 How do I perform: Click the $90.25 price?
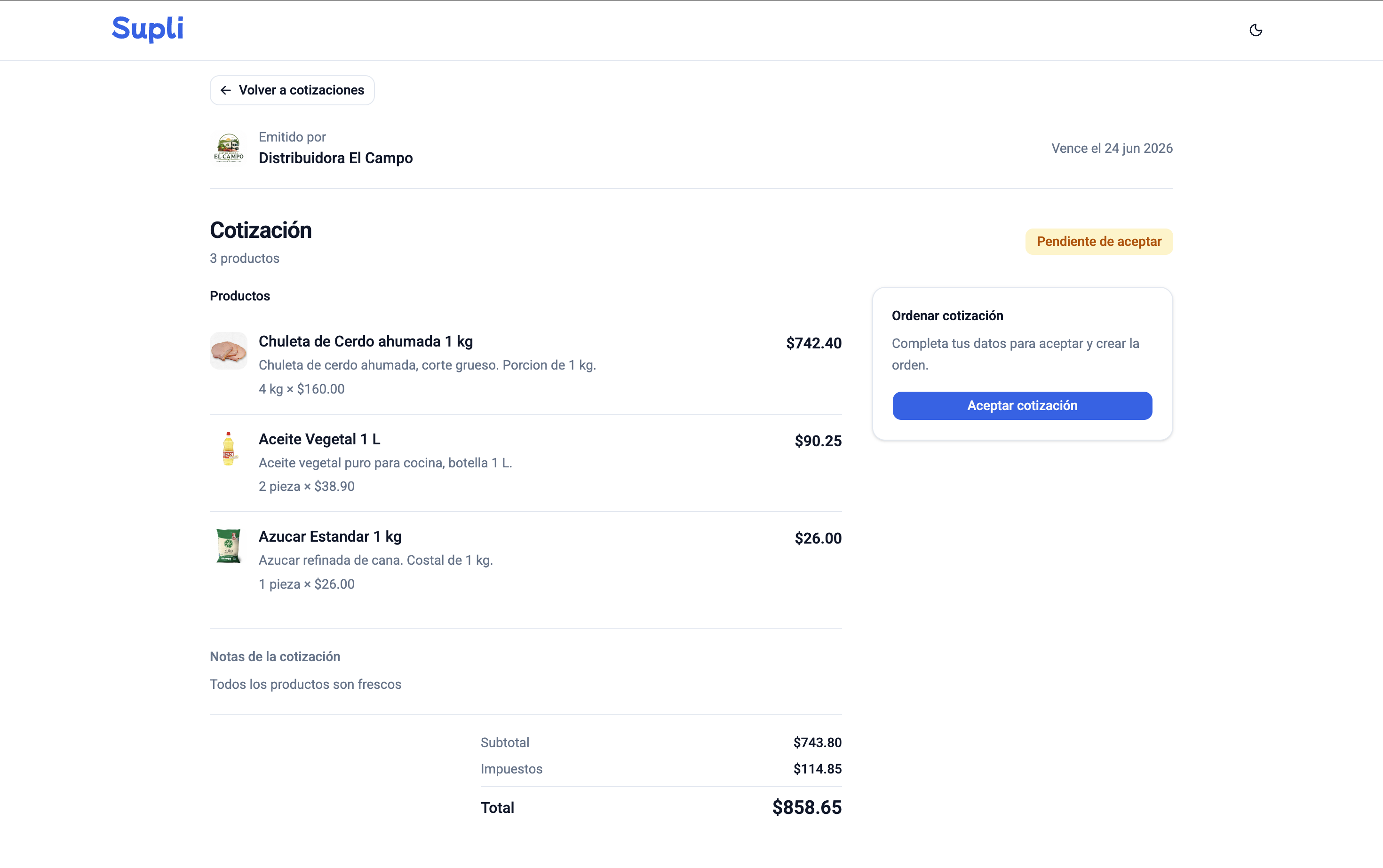pyautogui.click(x=818, y=441)
